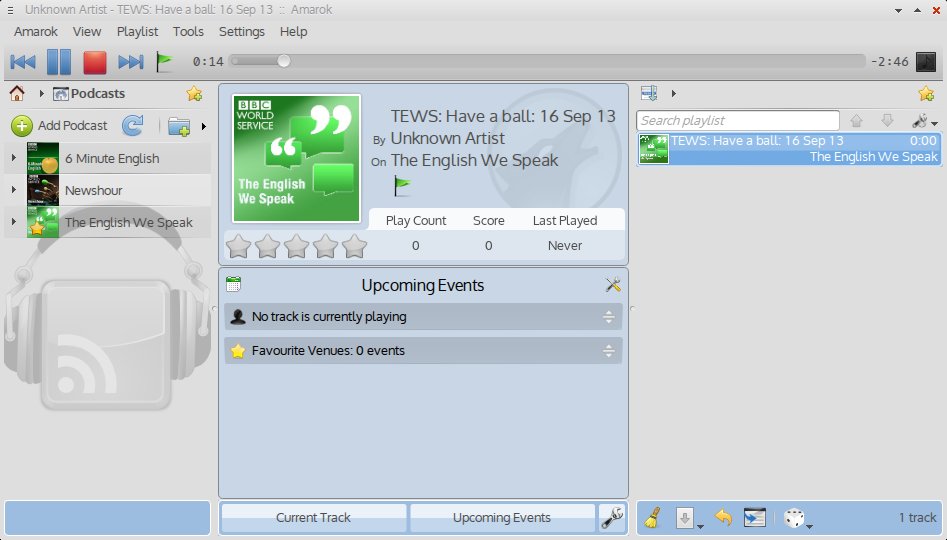Expand breadcrumb arrow before Podcasts
The image size is (947, 540).
(x=41, y=94)
